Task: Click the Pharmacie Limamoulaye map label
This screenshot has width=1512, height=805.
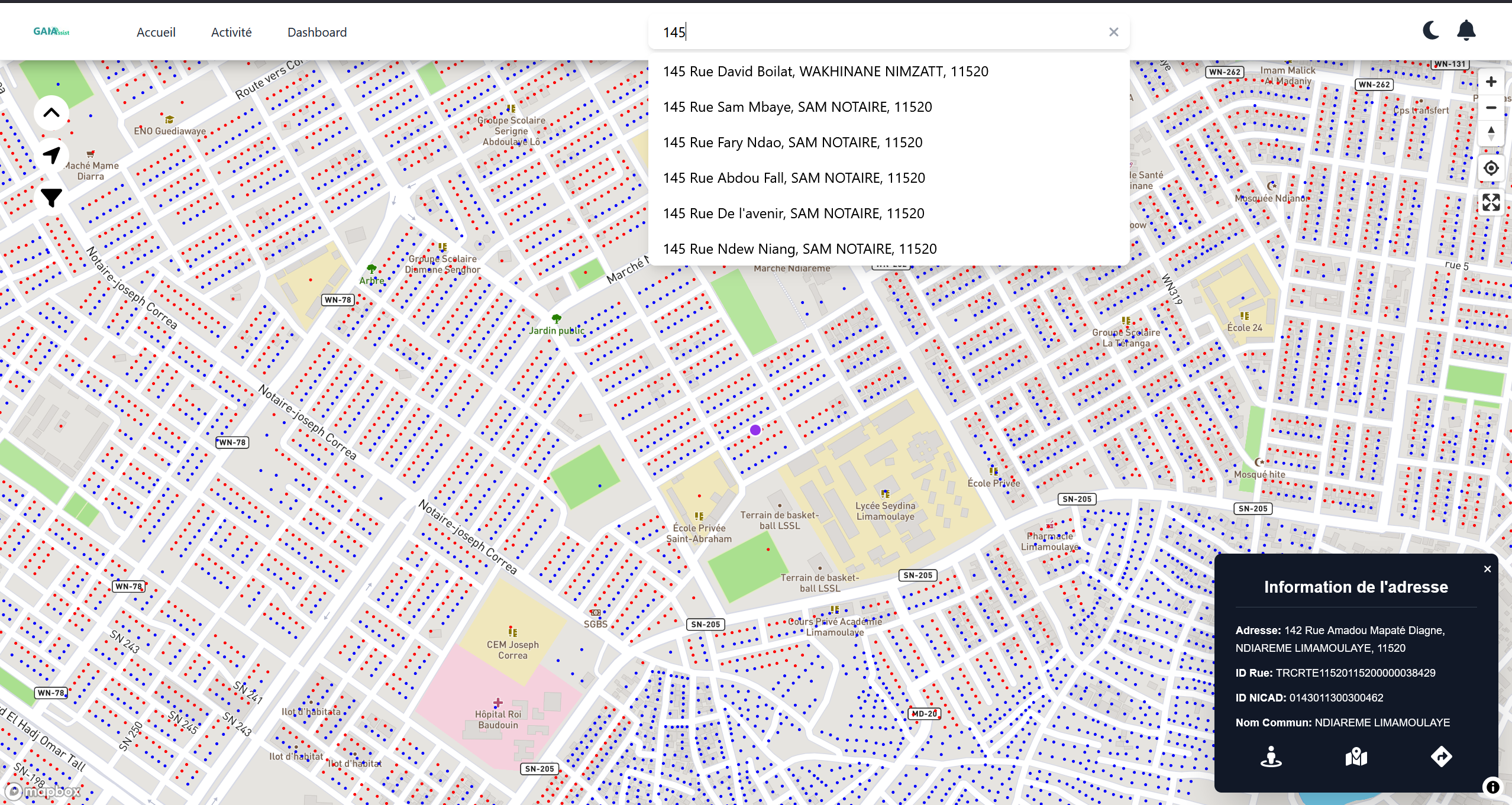Action: [x=1050, y=541]
